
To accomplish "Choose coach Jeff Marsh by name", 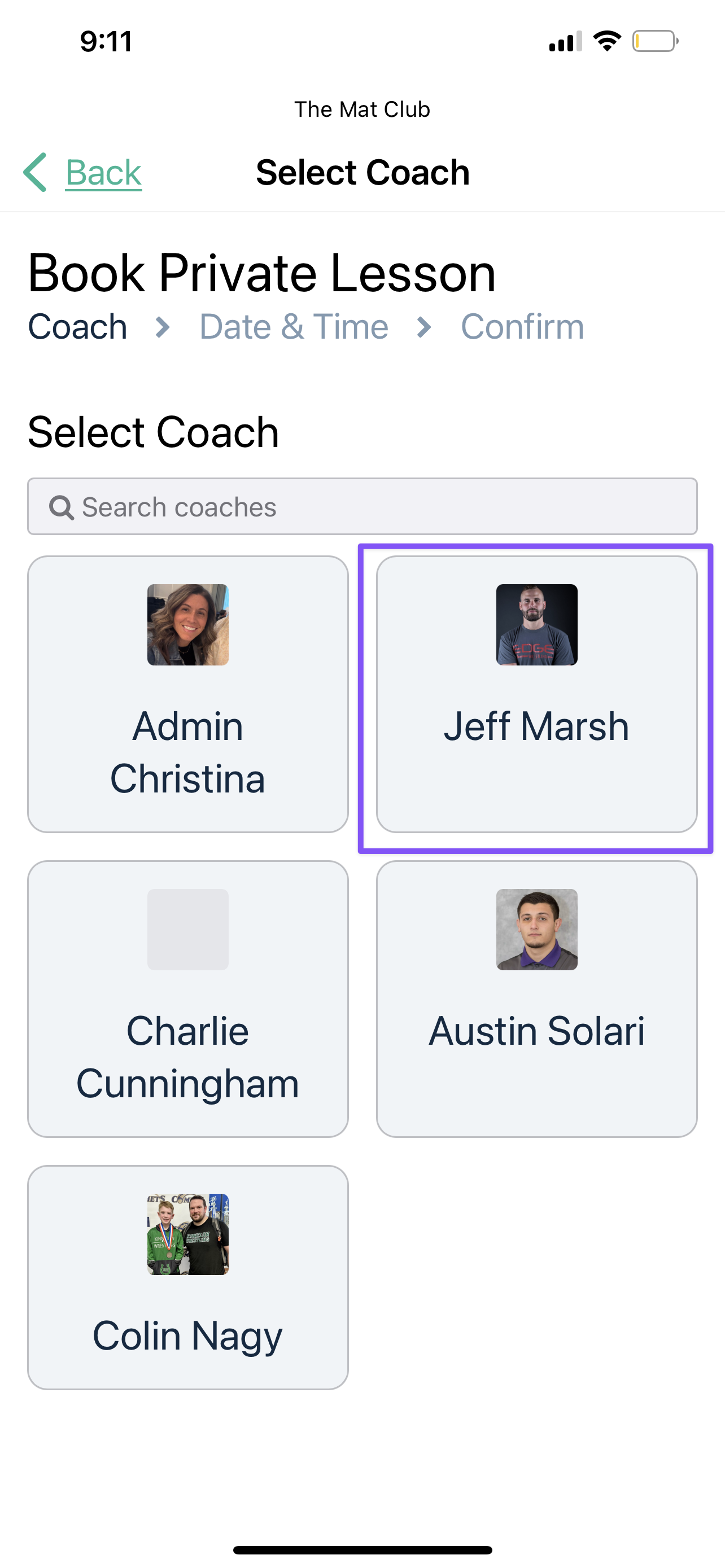I will [536, 727].
